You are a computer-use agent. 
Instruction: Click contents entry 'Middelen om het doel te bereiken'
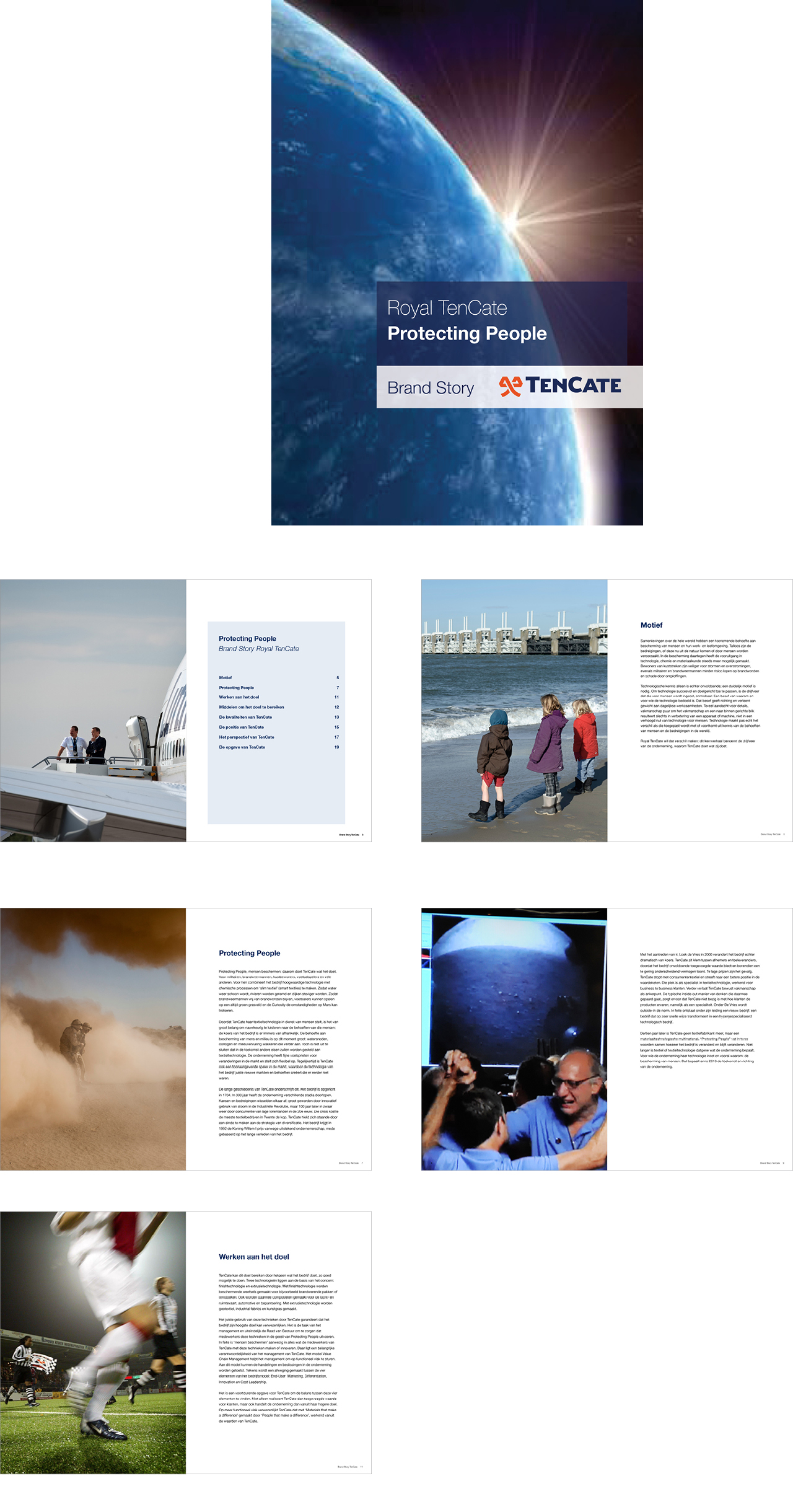[252, 707]
